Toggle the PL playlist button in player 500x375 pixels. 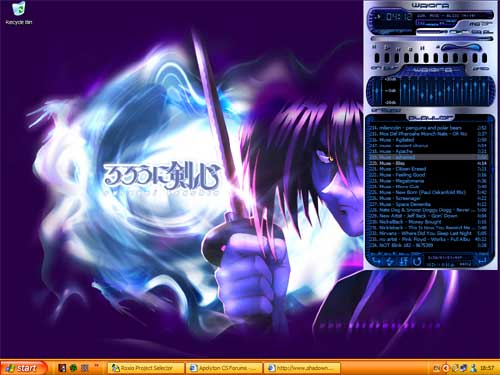(488, 32)
